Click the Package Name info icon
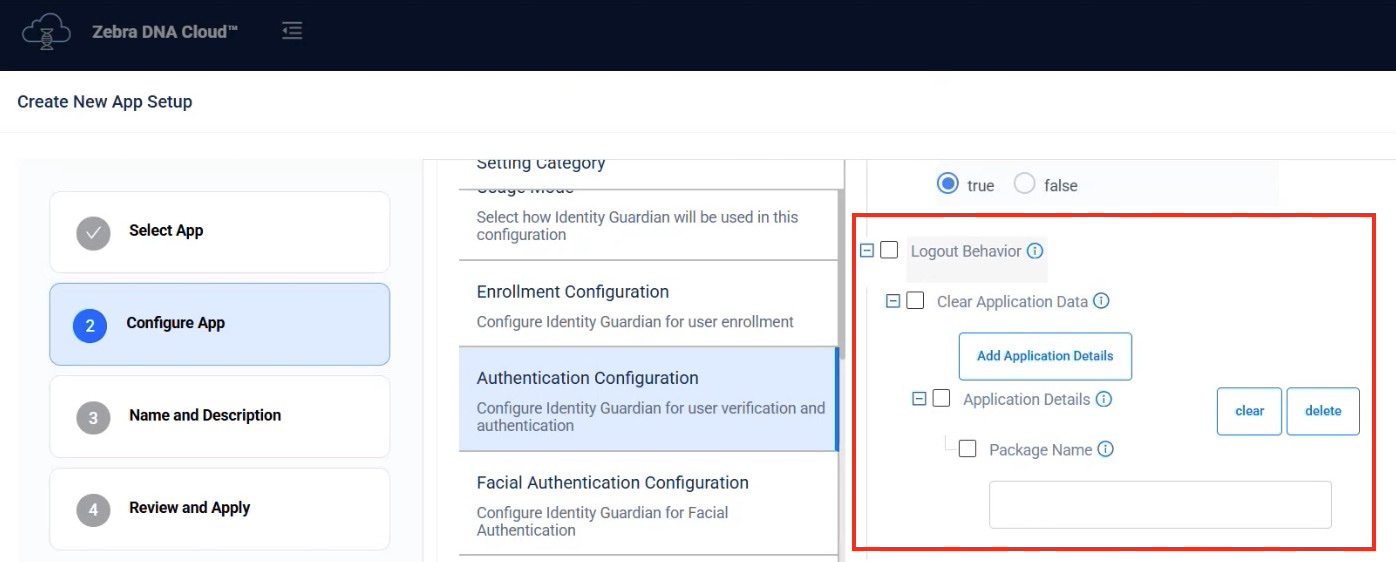 click(1105, 450)
